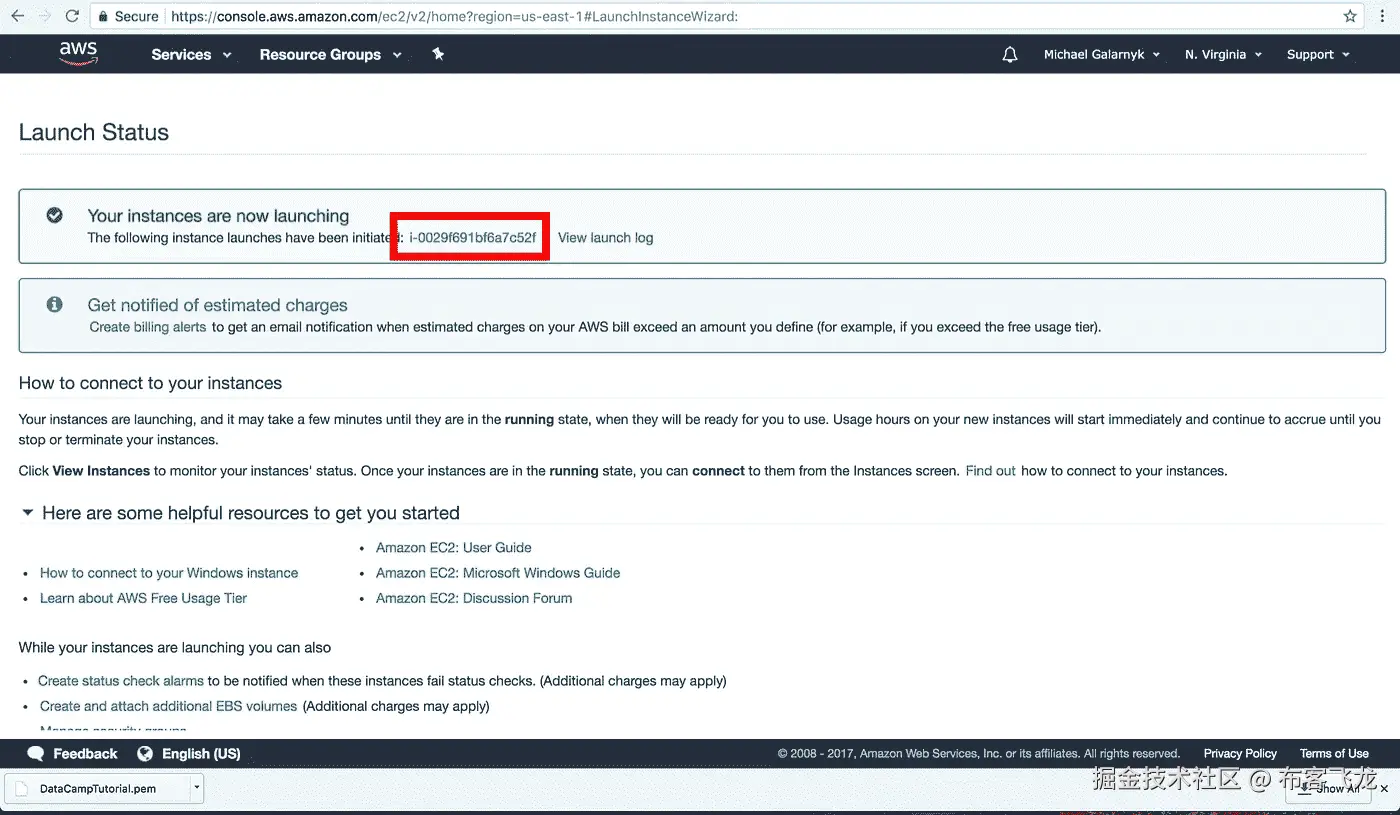
Task: Click Create and attach additional EBS volumes
Action: point(168,706)
